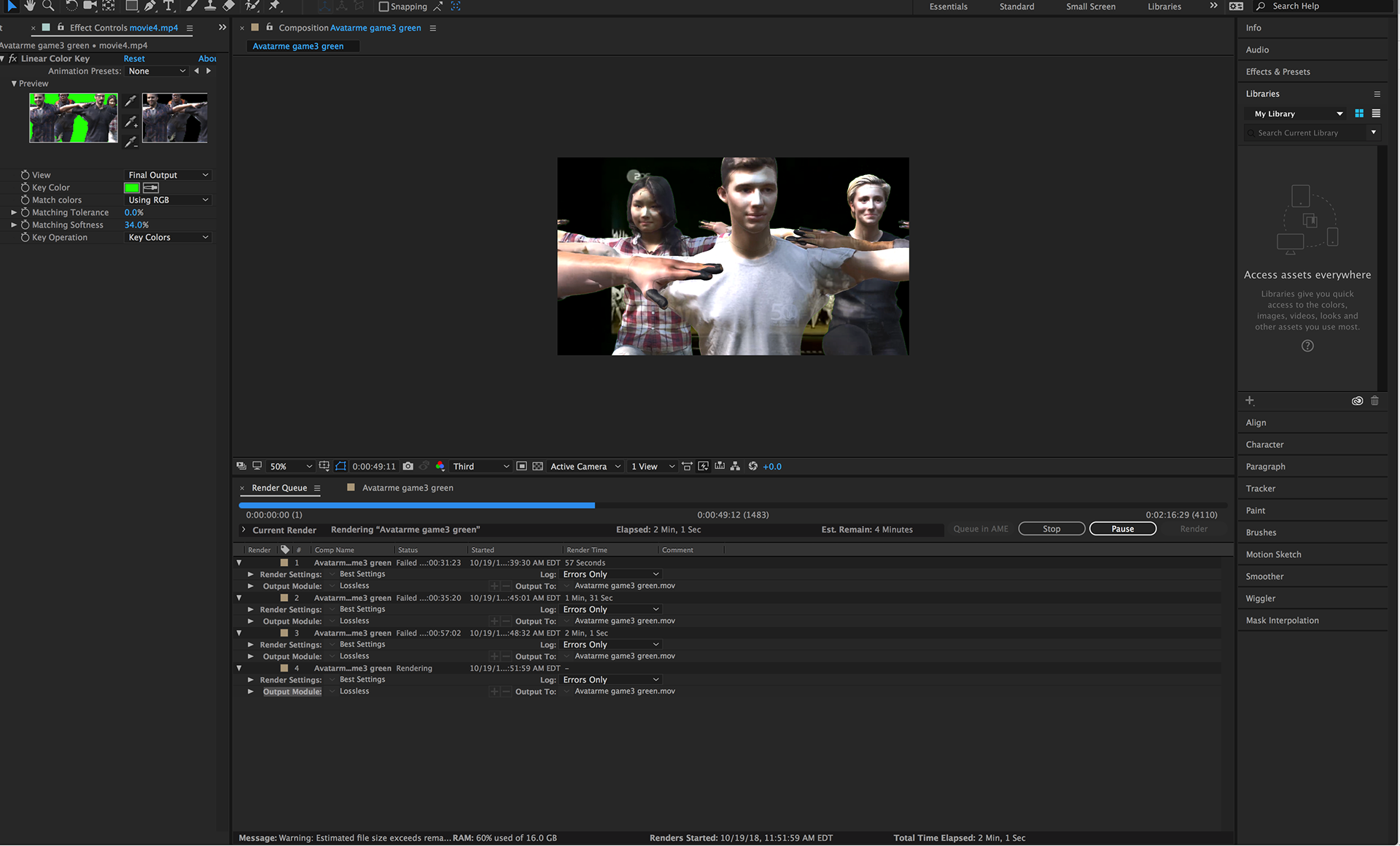Select the Zoom magnifier tool

tap(48, 6)
